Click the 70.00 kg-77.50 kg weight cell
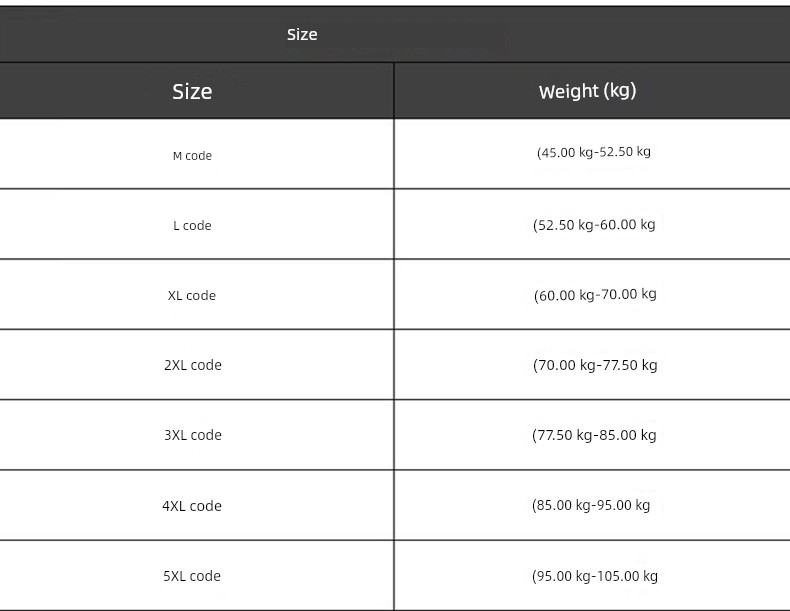Image resolution: width=790 pixels, height=611 pixels. point(595,365)
